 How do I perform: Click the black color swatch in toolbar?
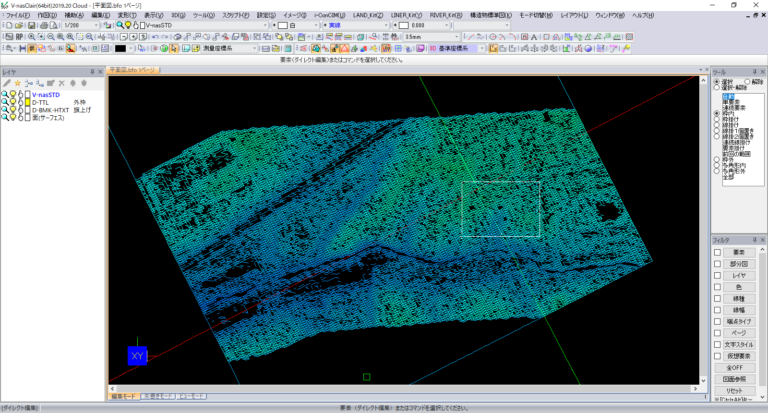point(120,48)
